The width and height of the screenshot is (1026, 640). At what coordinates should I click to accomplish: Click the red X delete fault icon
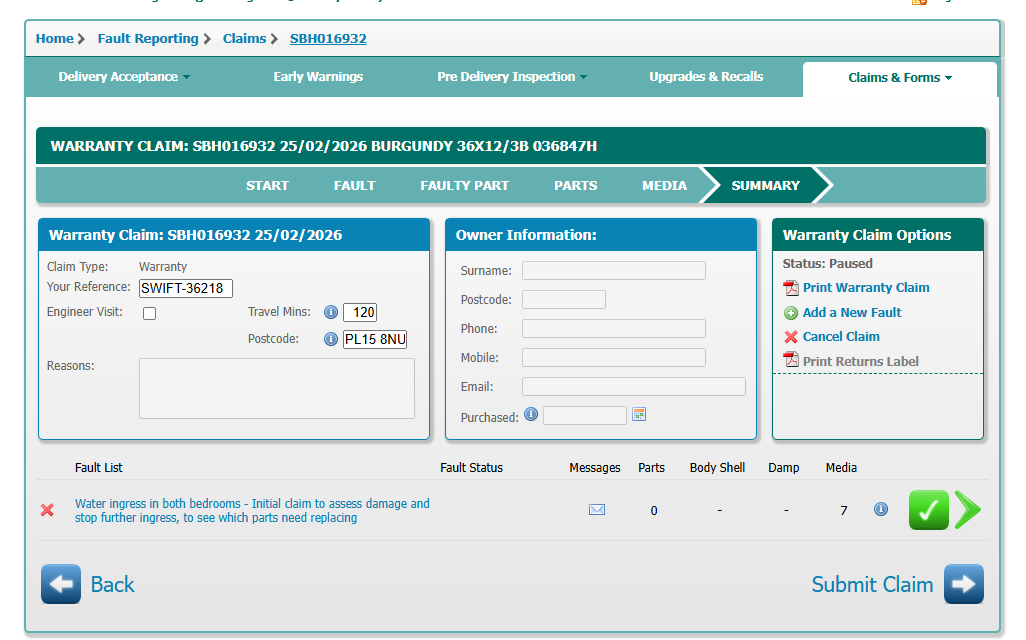[47, 510]
